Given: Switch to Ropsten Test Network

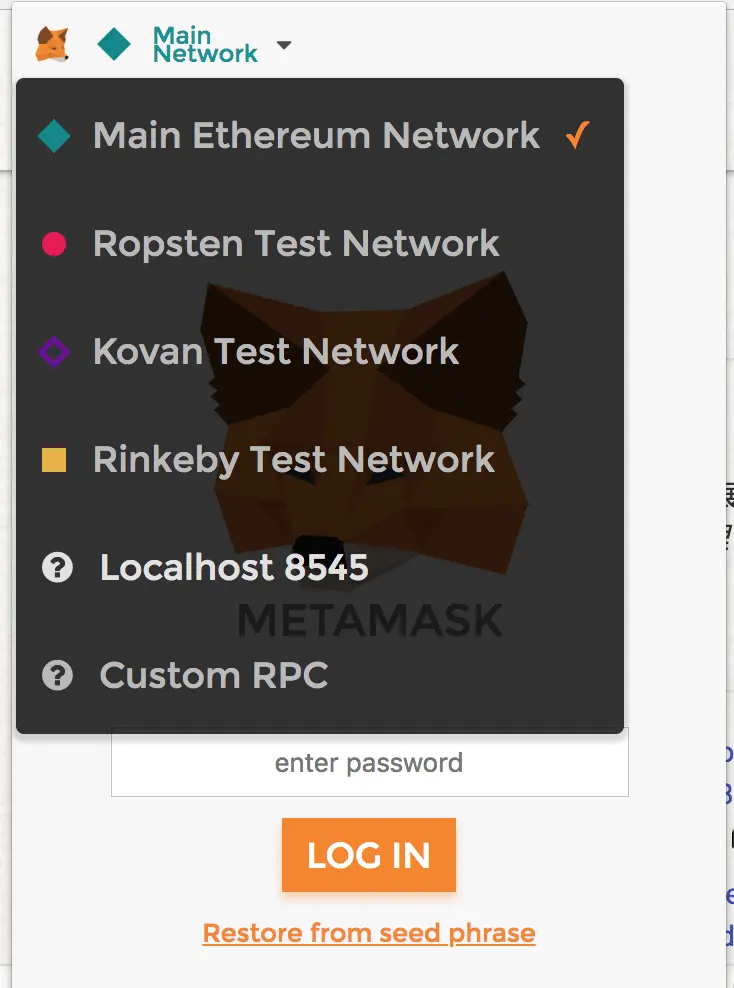Looking at the screenshot, I should click(x=296, y=244).
